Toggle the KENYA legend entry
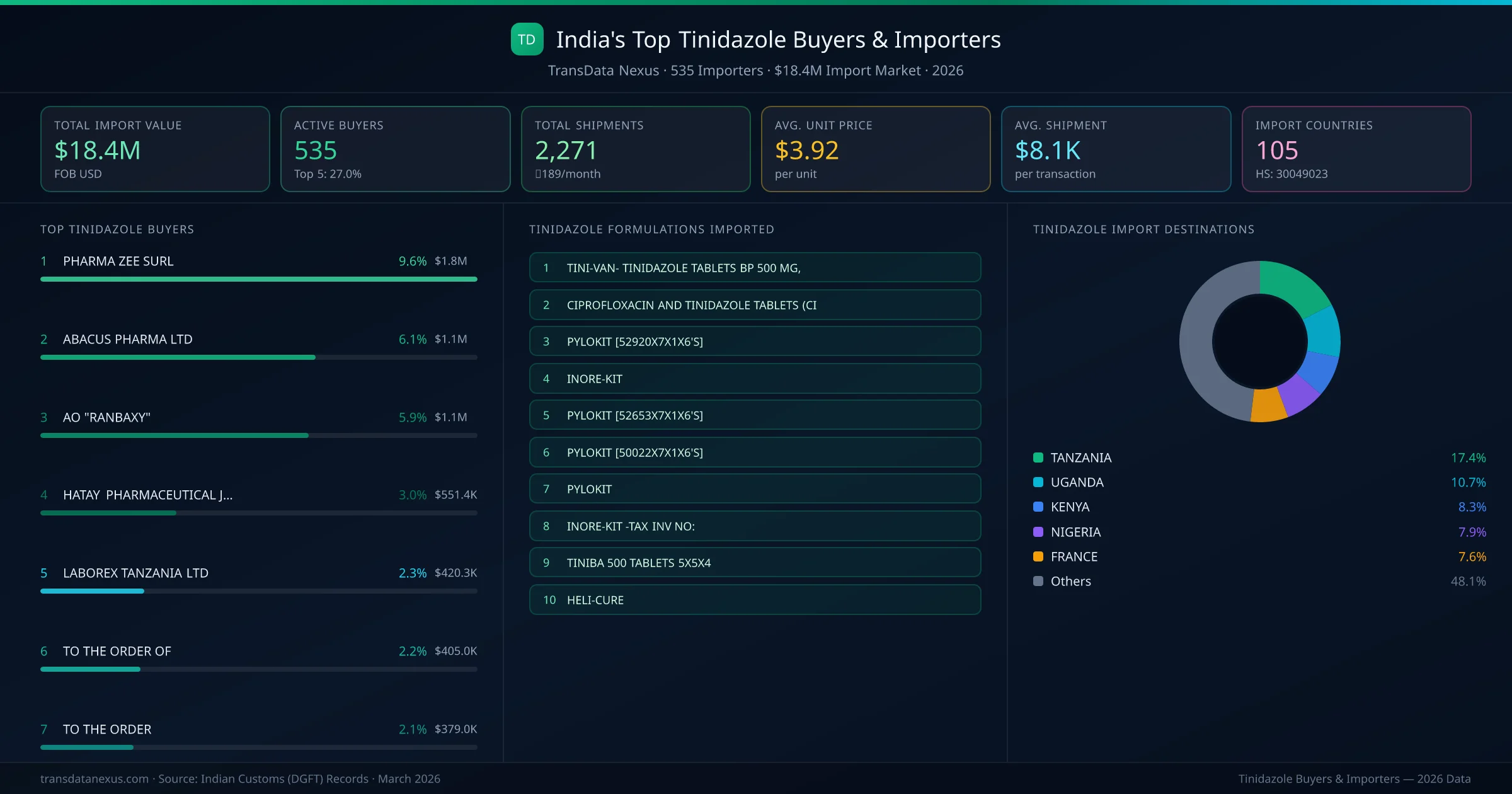 point(1070,507)
